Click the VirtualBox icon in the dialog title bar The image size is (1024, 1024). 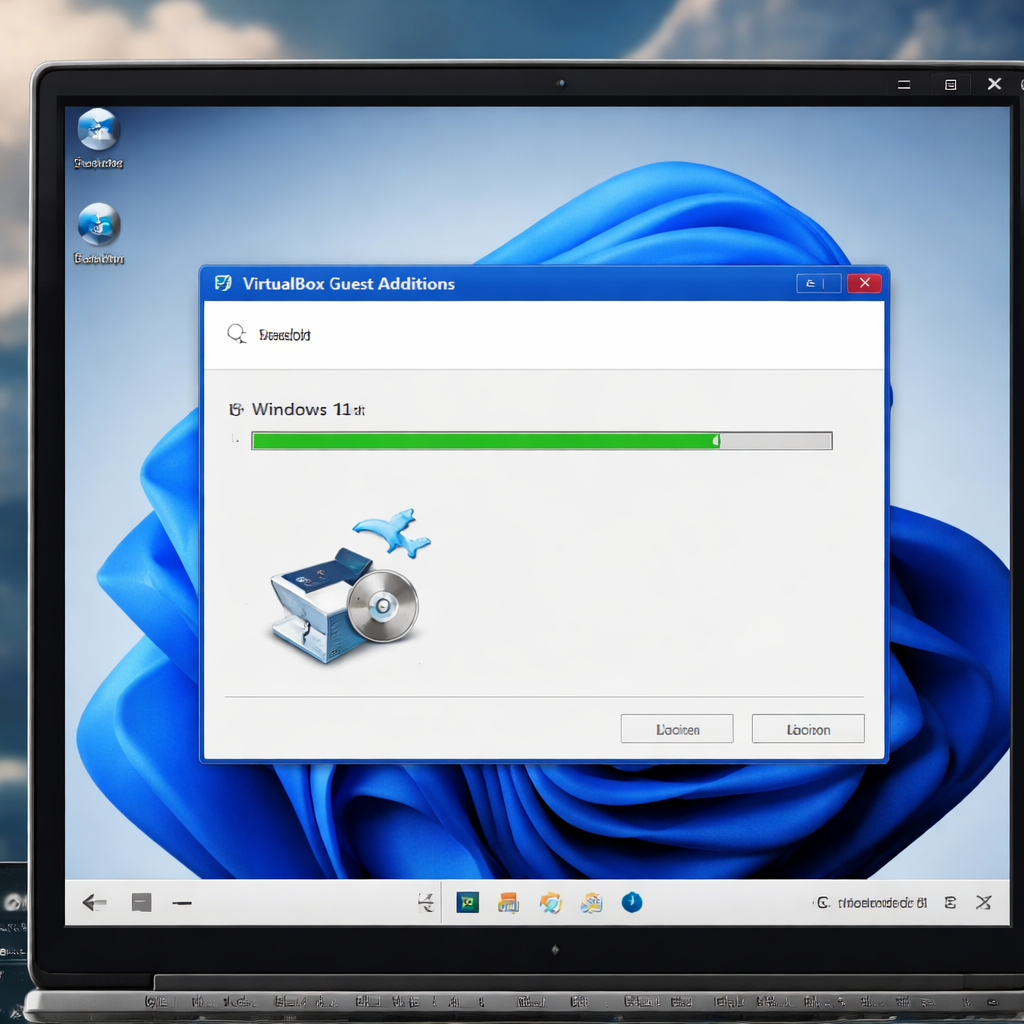click(224, 283)
